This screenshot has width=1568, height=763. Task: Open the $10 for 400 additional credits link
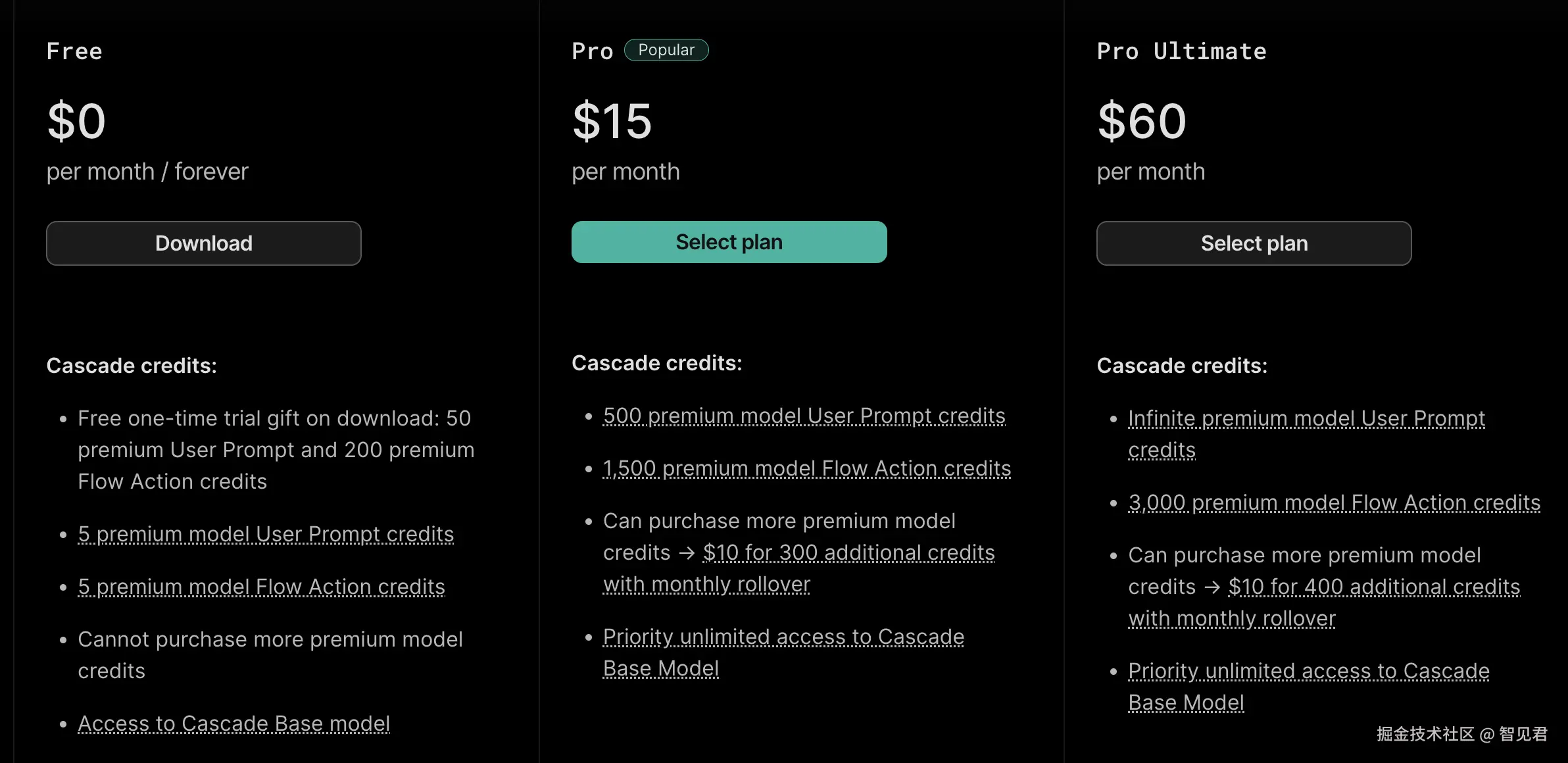tap(1374, 587)
